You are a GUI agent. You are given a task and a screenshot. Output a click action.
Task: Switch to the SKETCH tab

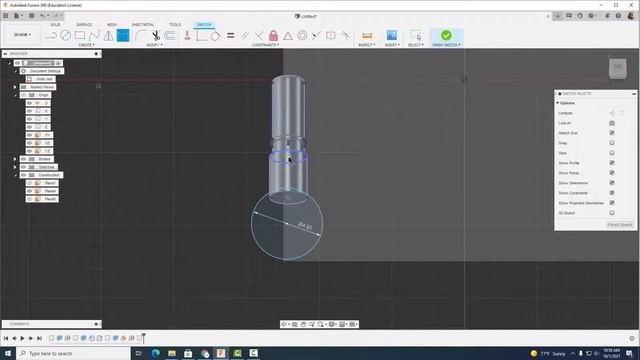click(204, 25)
